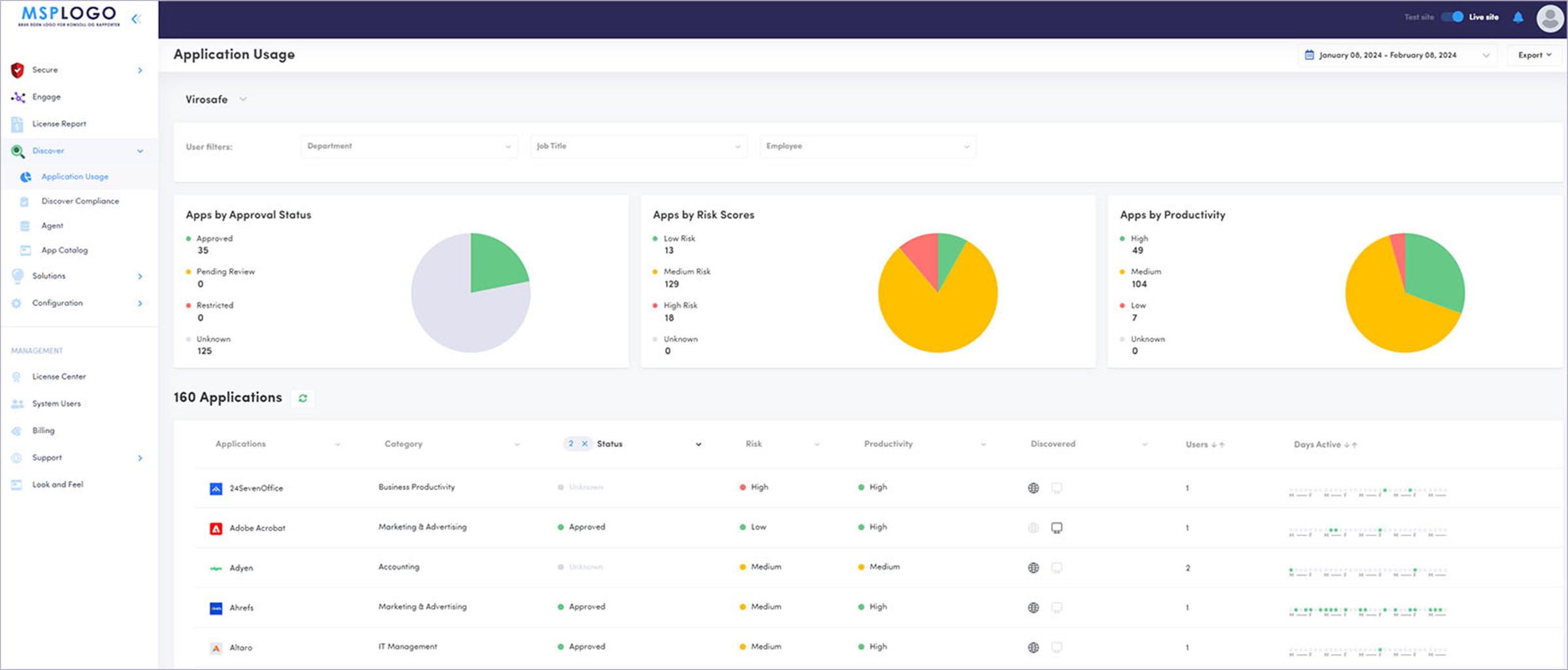The width and height of the screenshot is (1568, 670).
Task: Open the Export dropdown
Action: (x=1535, y=55)
